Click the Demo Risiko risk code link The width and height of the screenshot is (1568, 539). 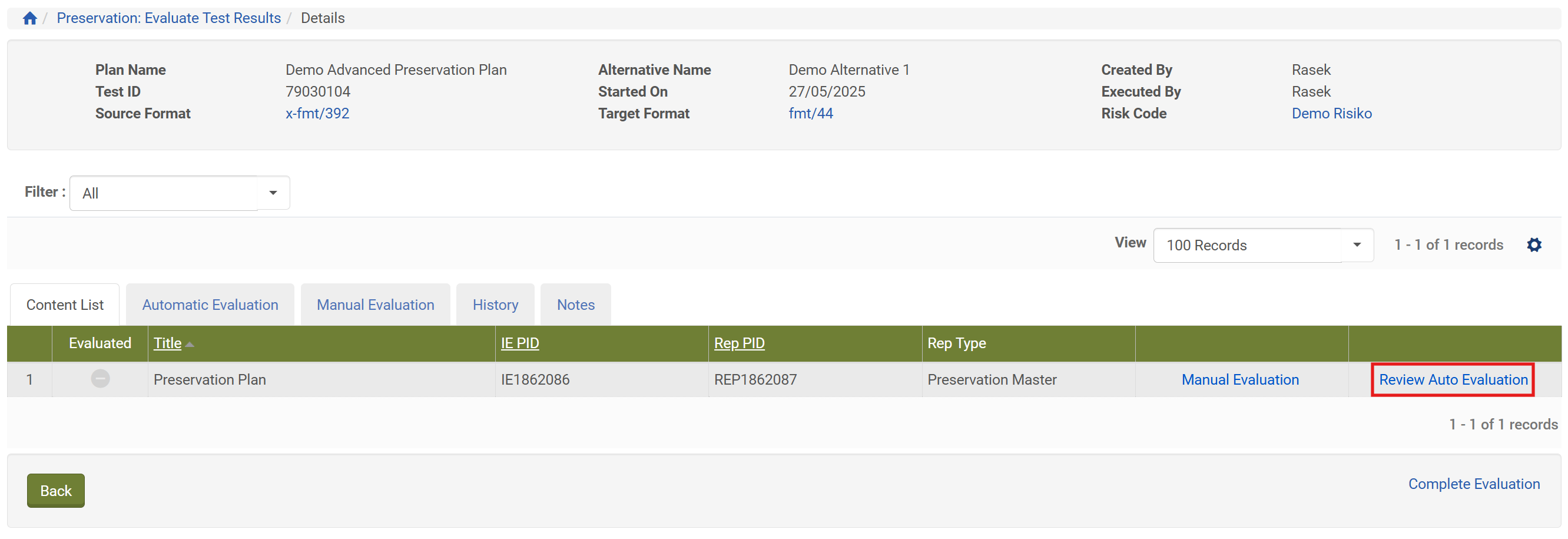pyautogui.click(x=1331, y=113)
